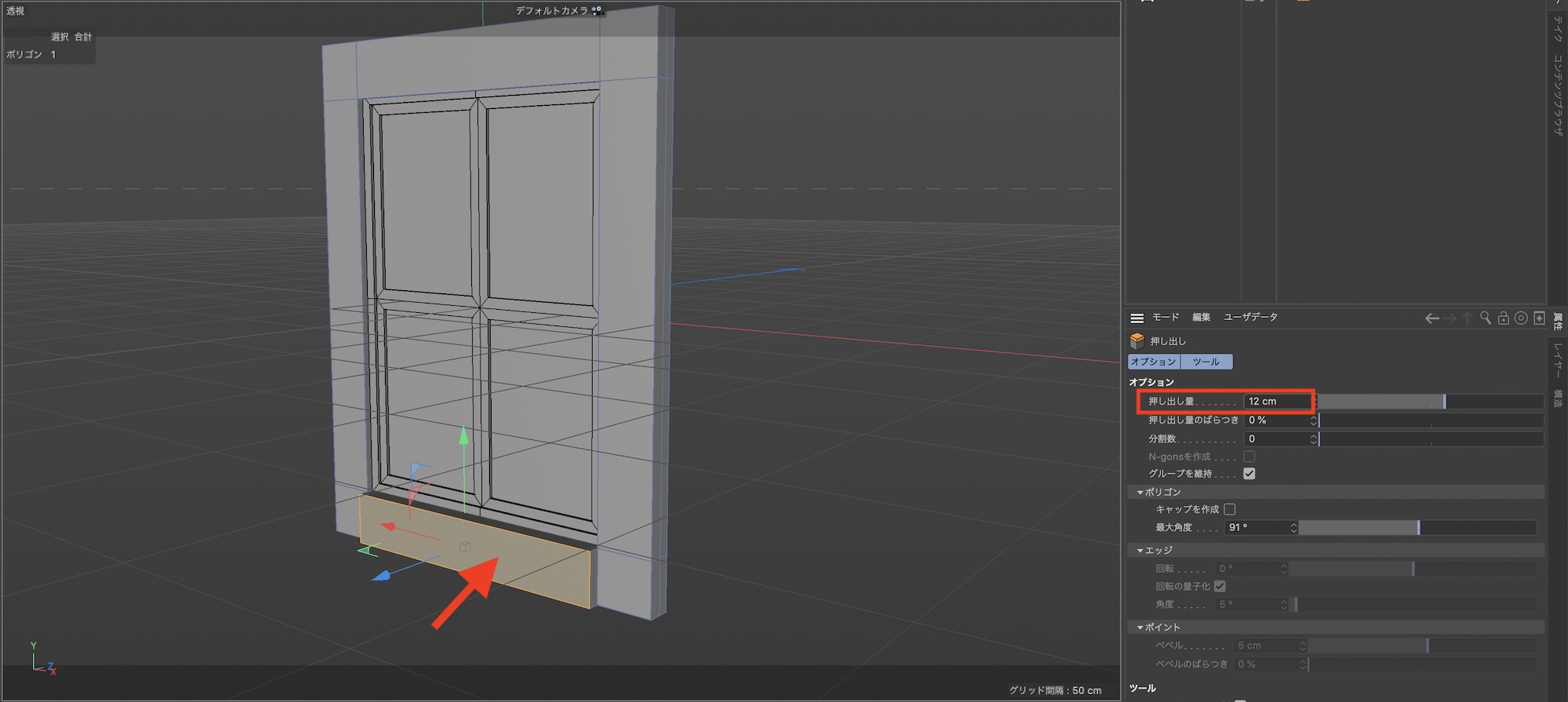Click the 最大角度 slider handle

tap(1418, 528)
